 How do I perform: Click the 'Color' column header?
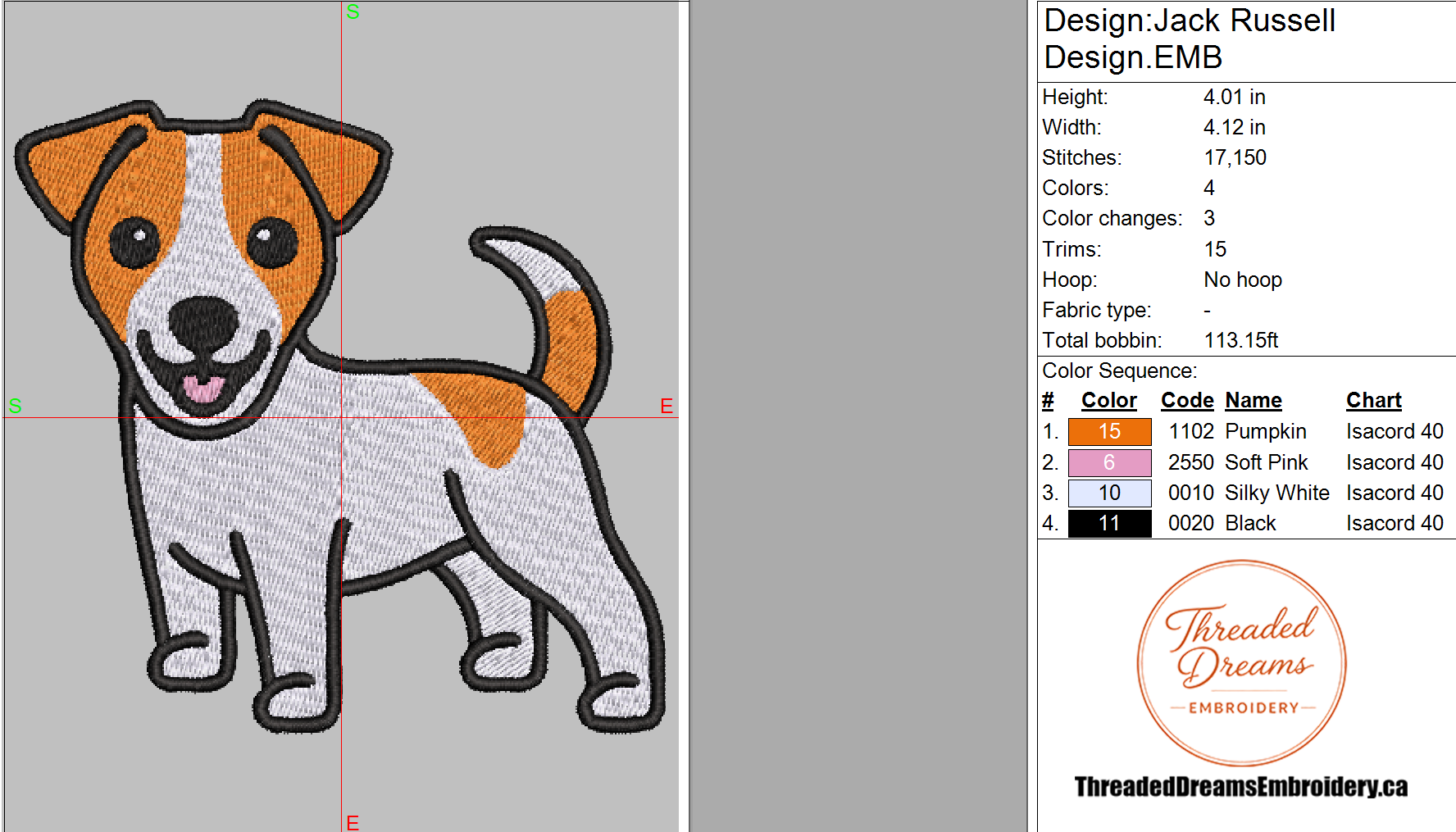point(1108,400)
